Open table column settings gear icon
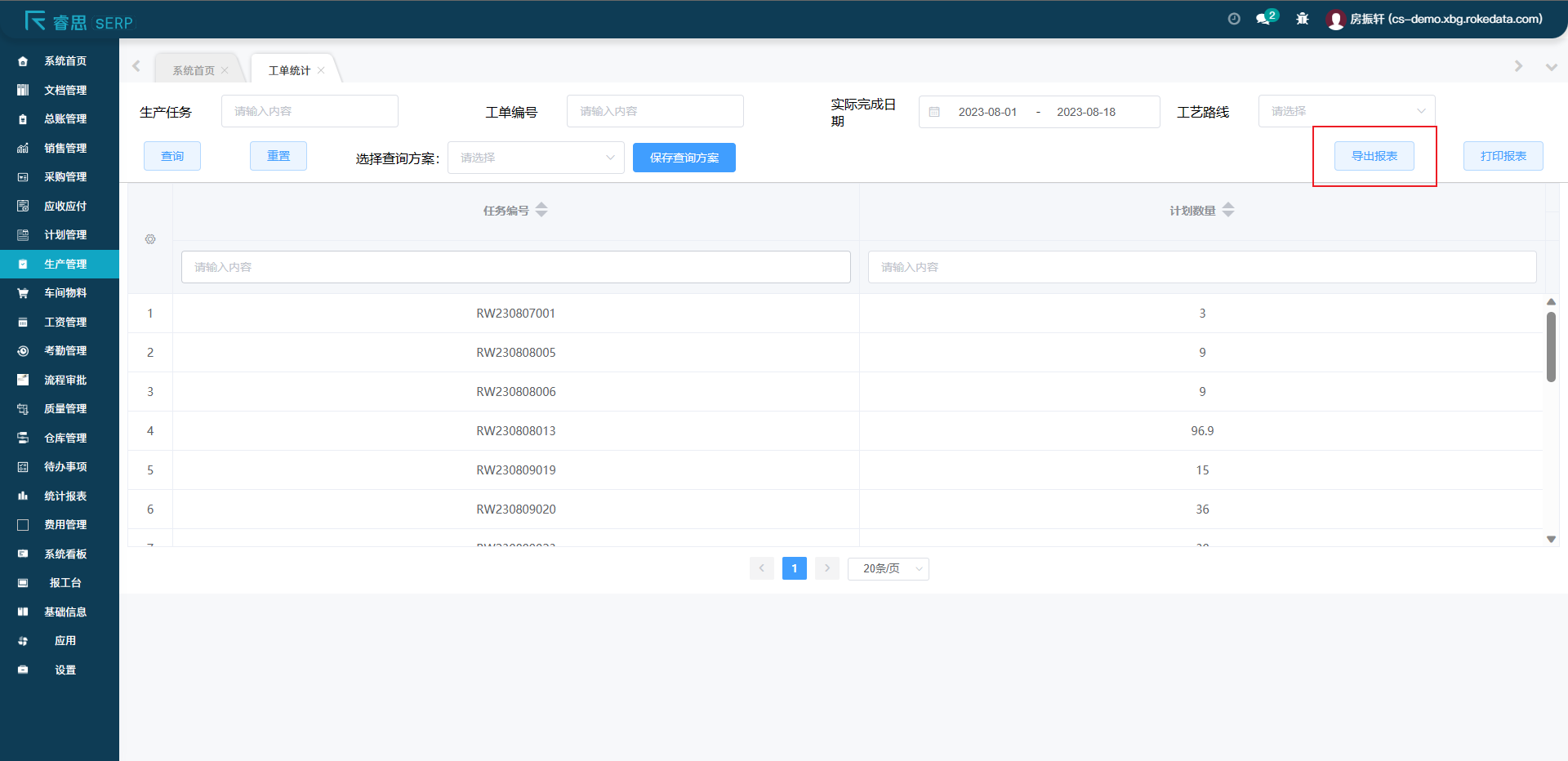The width and height of the screenshot is (1568, 761). [x=150, y=239]
